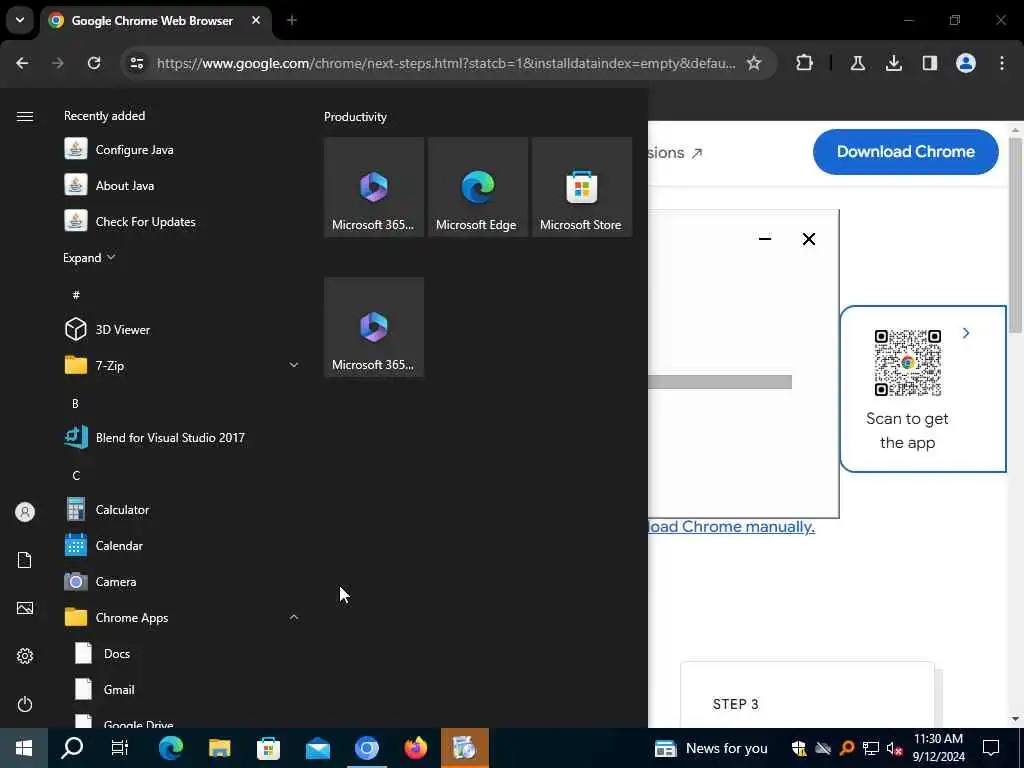
Task: Switch to Chrome on the taskbar
Action: [x=366, y=748]
